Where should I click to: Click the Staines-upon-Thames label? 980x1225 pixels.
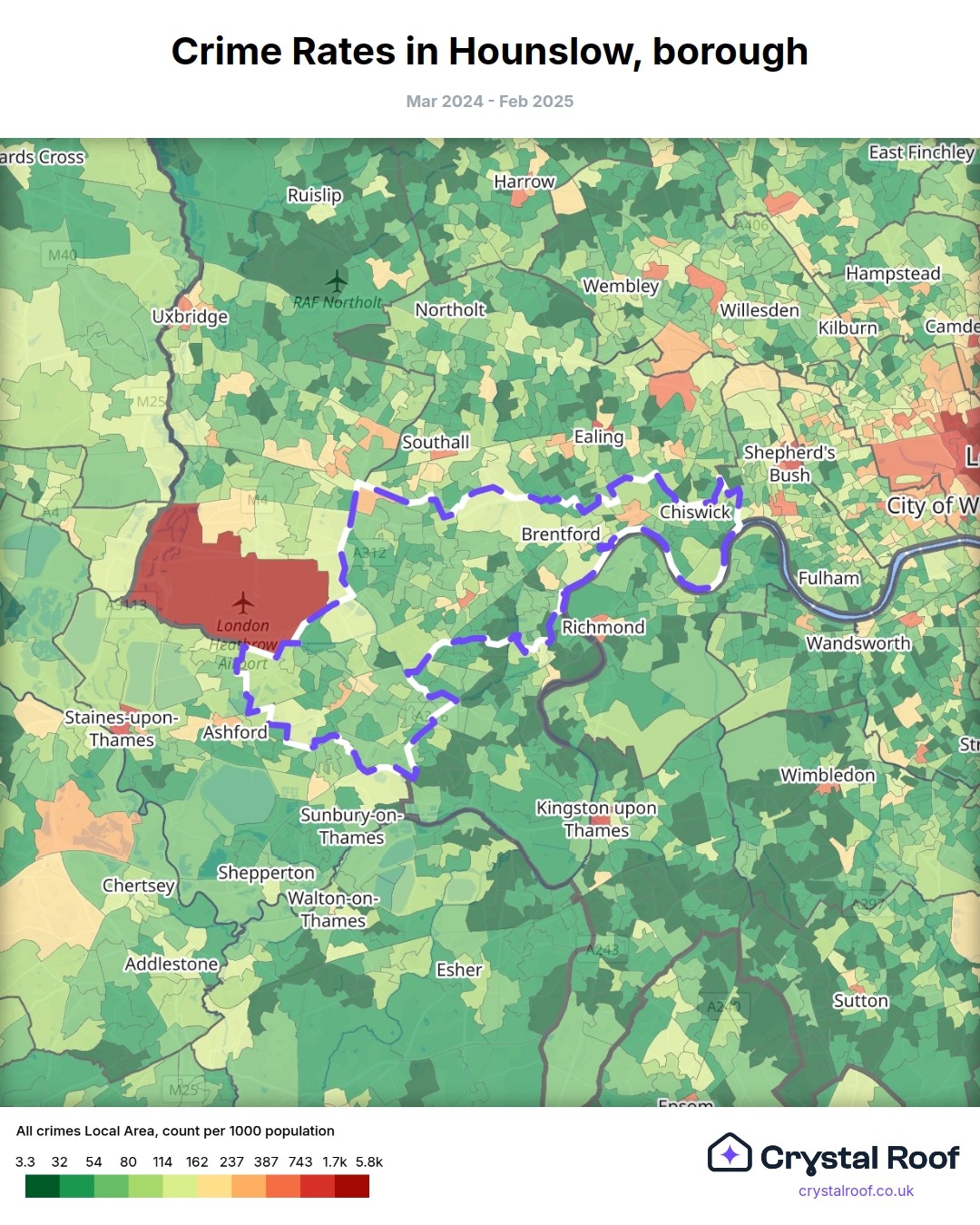tap(121, 729)
